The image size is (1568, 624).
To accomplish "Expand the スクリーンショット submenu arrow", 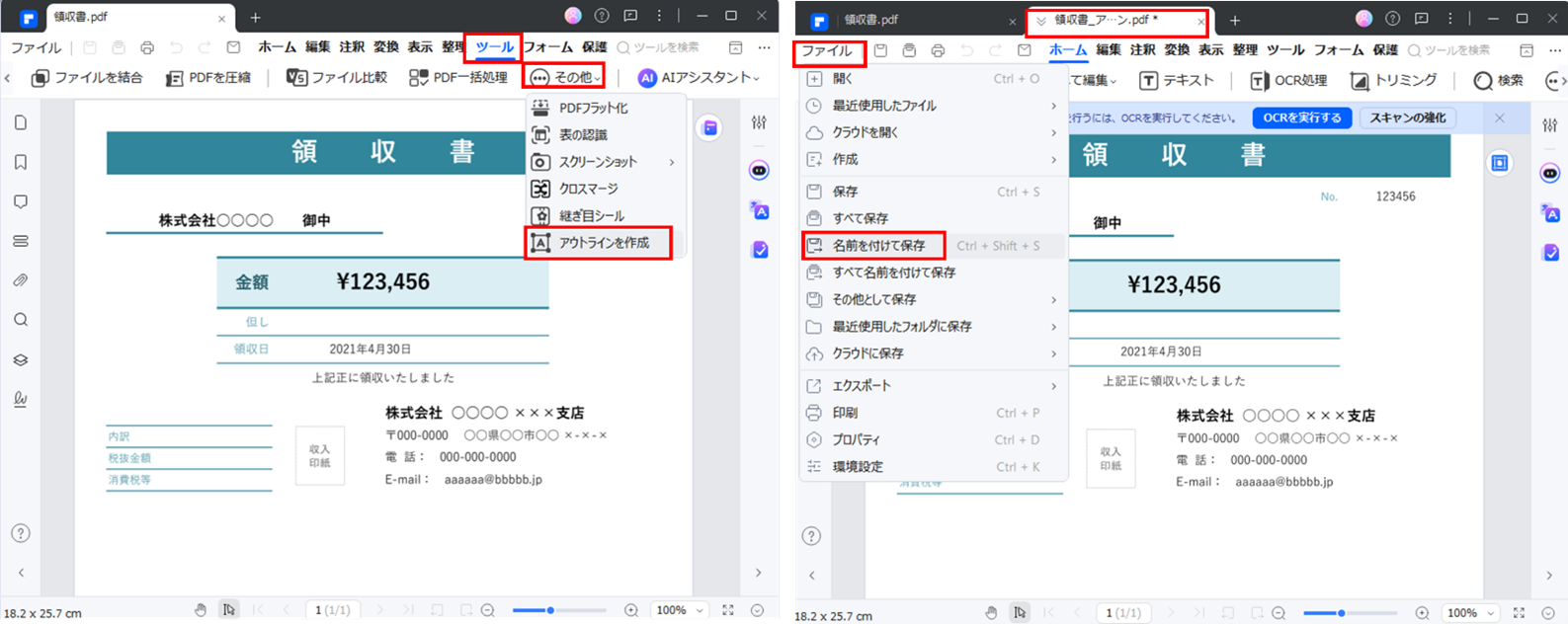I will point(672,162).
